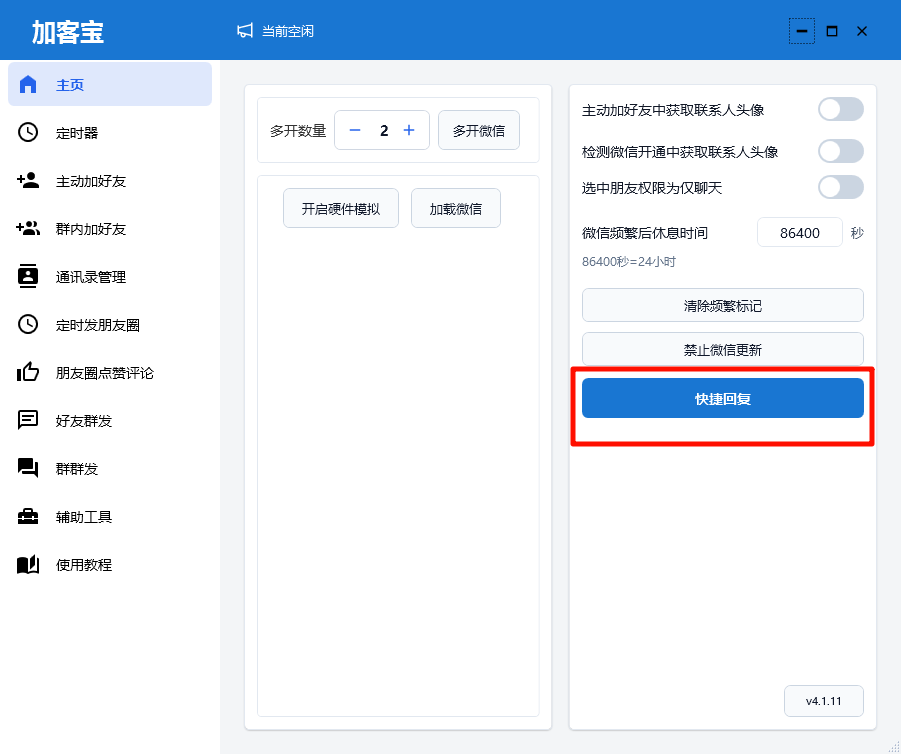Click the clock icon beside 定时器
The width and height of the screenshot is (901, 754).
coord(28,132)
